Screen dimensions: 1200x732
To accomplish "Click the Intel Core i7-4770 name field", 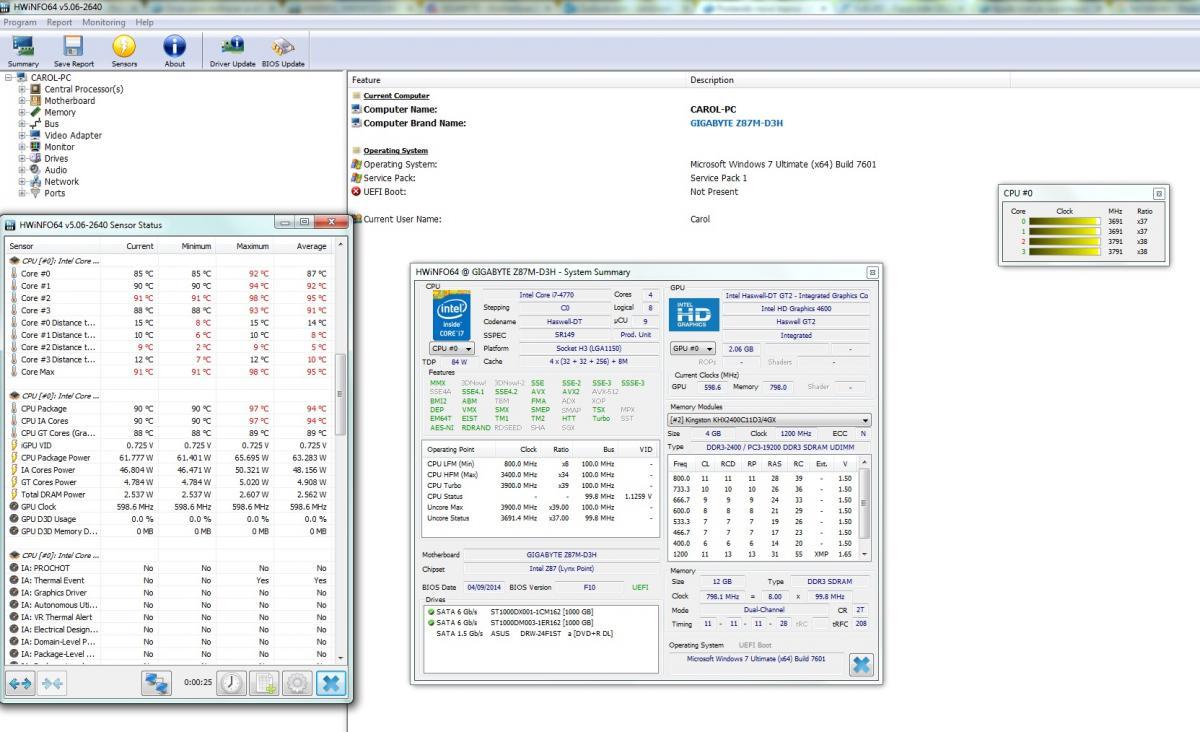I will tap(548, 295).
